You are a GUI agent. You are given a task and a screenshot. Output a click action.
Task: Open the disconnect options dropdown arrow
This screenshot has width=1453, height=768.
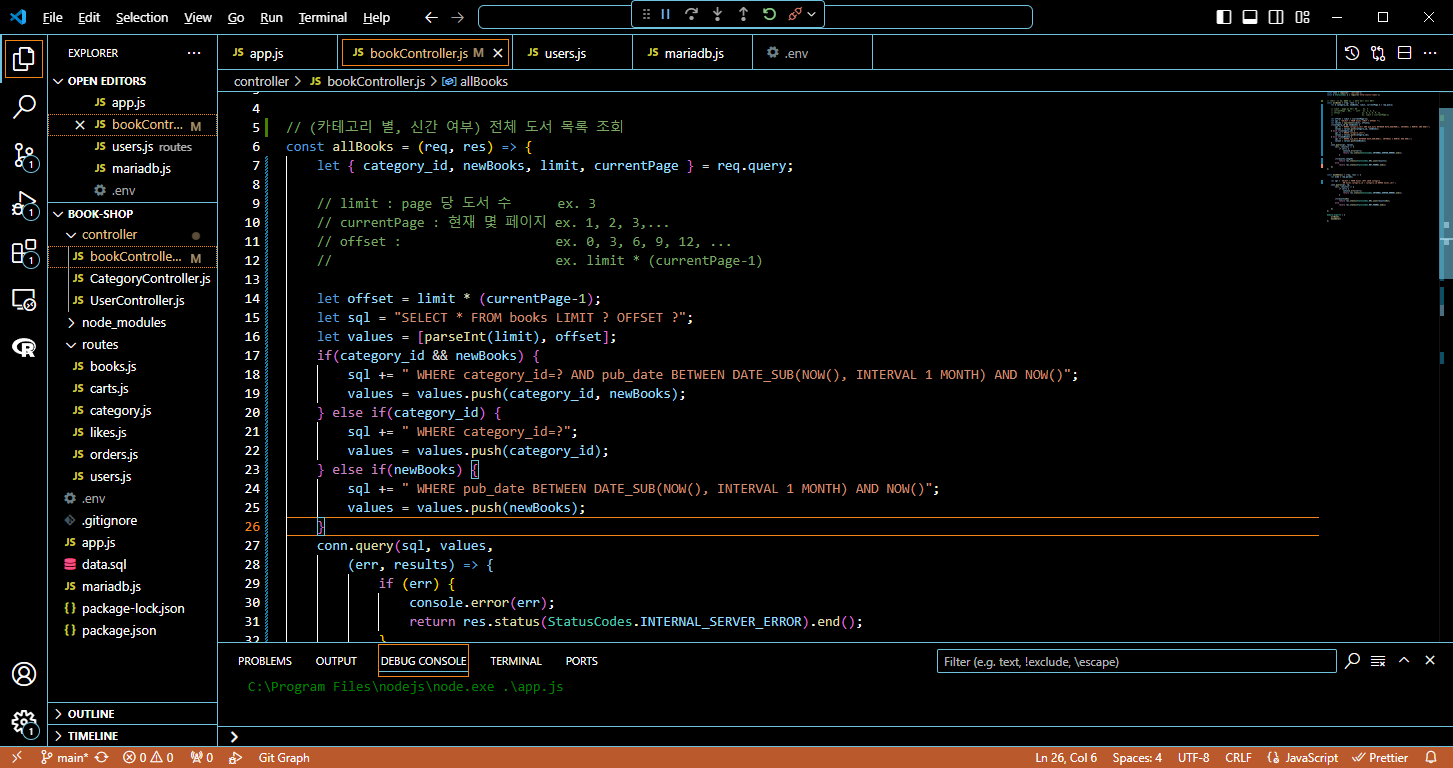coord(812,14)
